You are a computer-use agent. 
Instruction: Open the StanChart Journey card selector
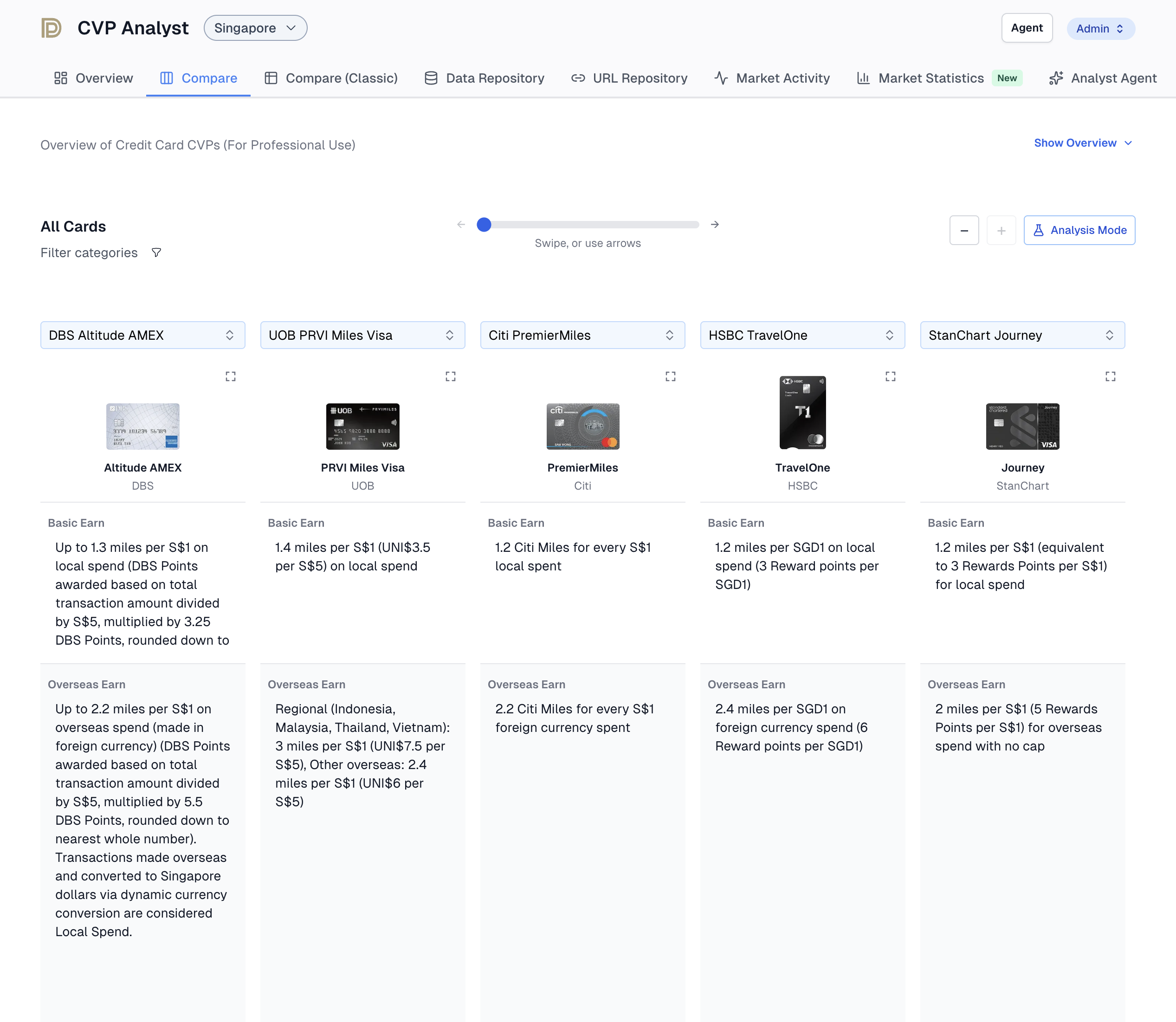coord(1022,336)
